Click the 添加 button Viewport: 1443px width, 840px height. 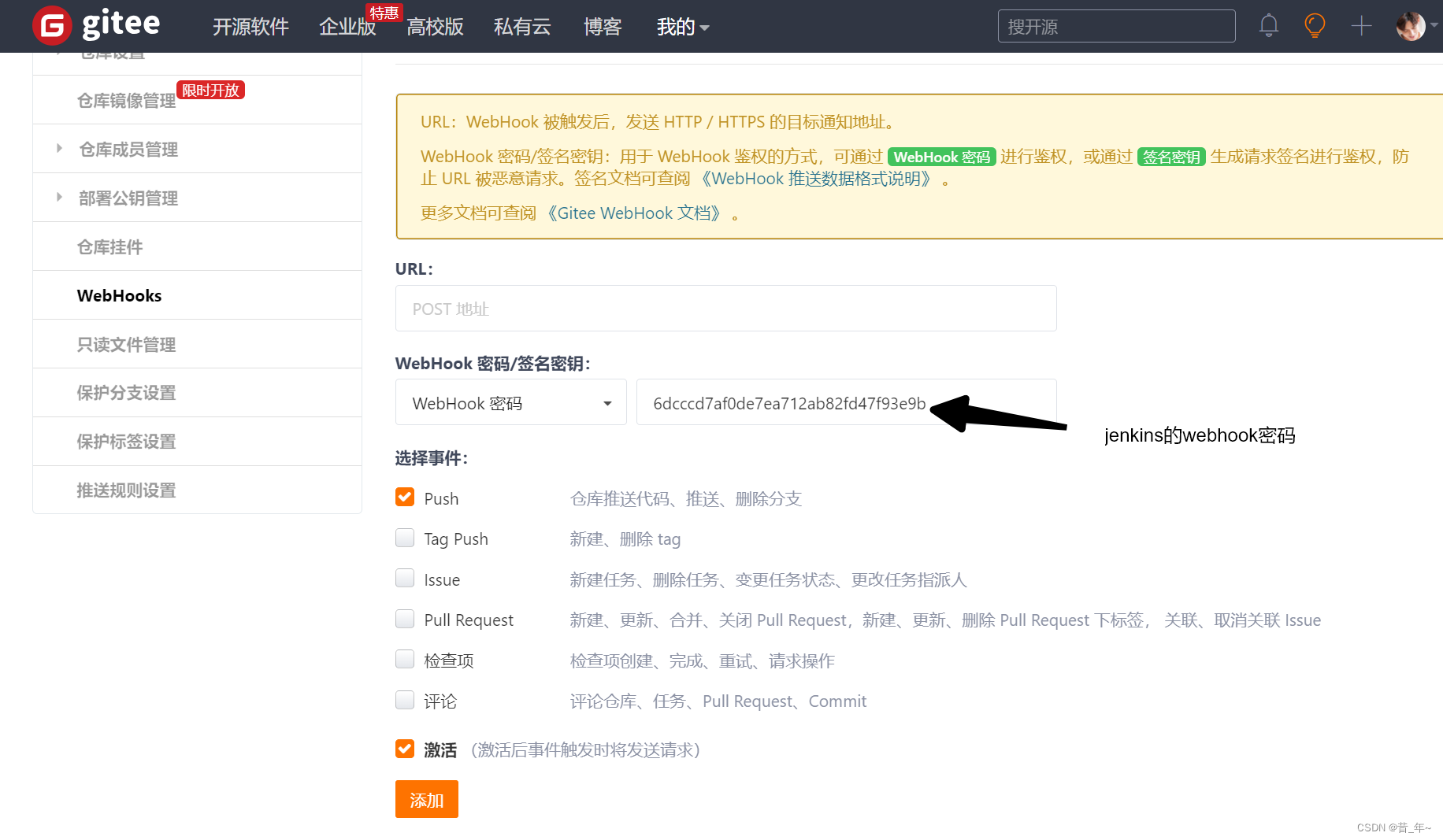(x=427, y=799)
